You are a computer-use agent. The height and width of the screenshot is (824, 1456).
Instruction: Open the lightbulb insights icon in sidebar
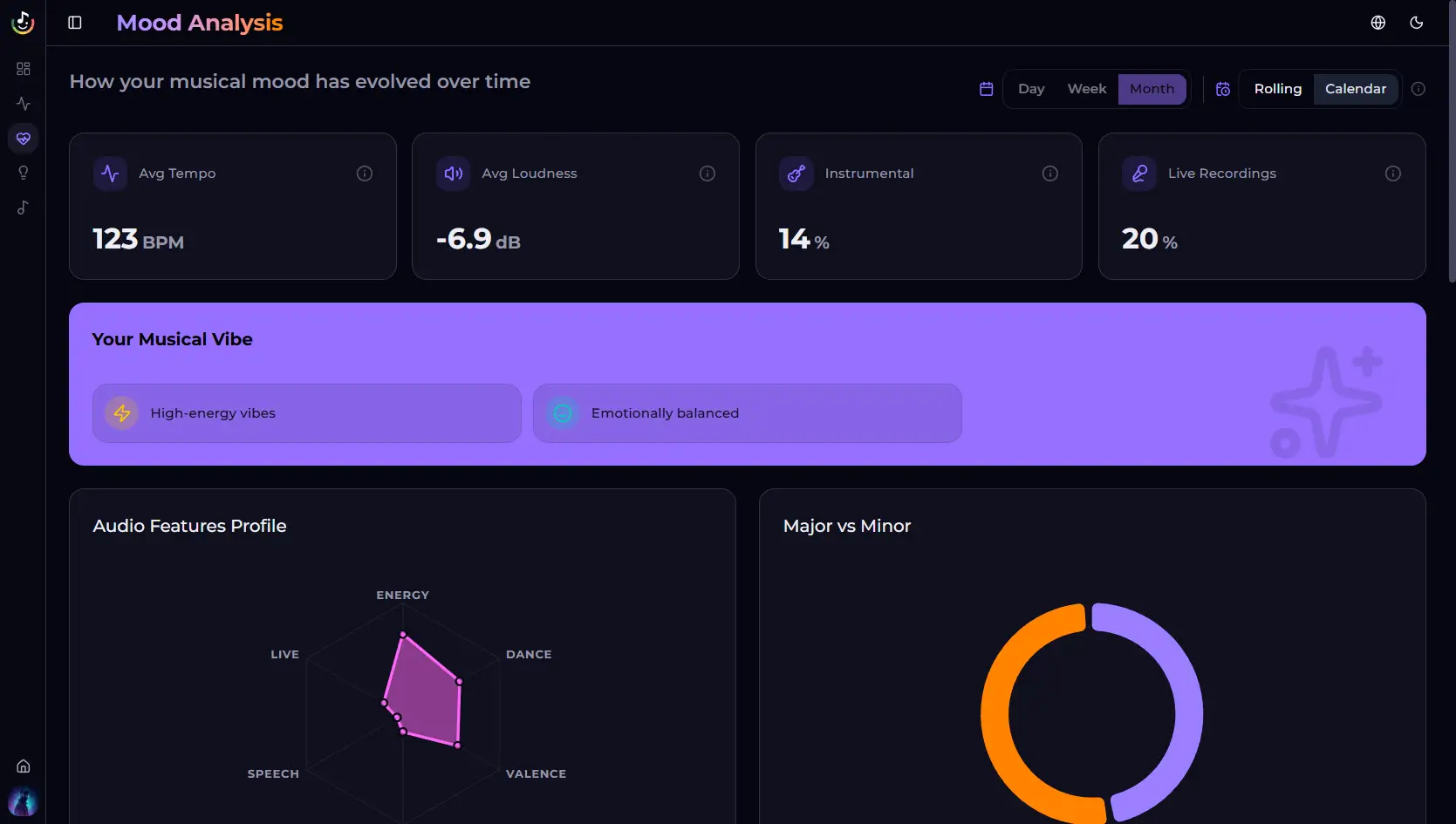[x=24, y=173]
